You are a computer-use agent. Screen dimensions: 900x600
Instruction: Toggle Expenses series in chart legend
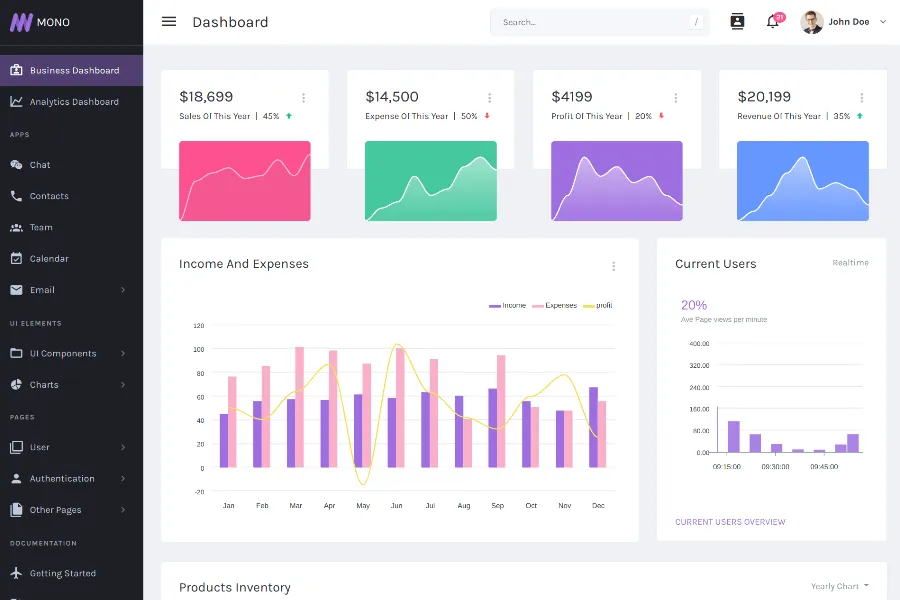(555, 305)
